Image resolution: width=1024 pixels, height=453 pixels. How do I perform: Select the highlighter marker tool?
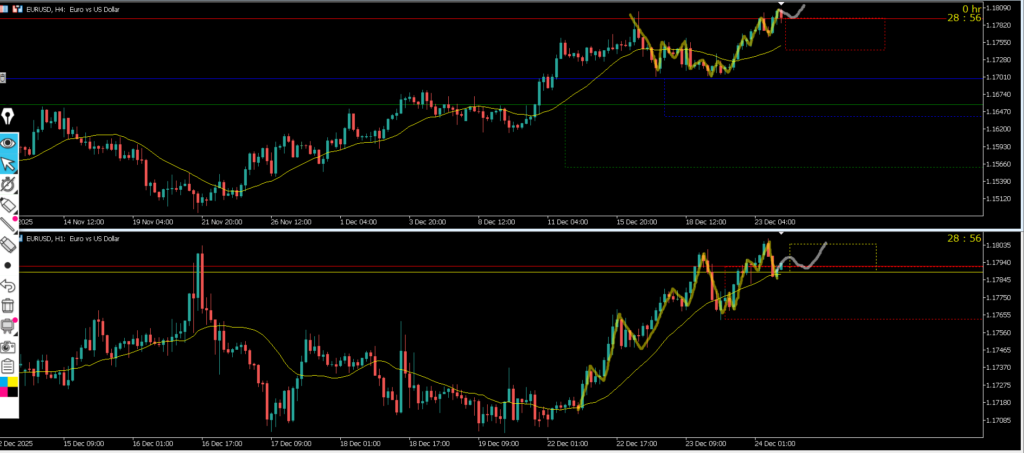pos(8,224)
